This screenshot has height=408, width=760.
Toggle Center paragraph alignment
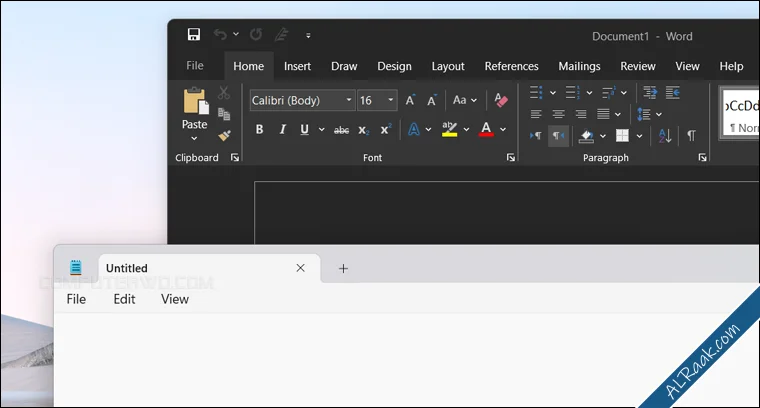click(x=558, y=114)
